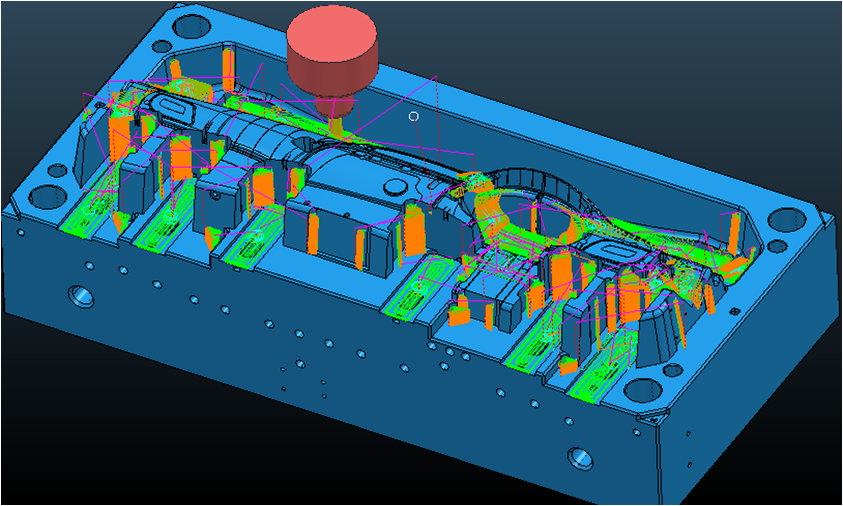Click the yellow cutter tip below holder
843x506 pixels.
[337, 125]
